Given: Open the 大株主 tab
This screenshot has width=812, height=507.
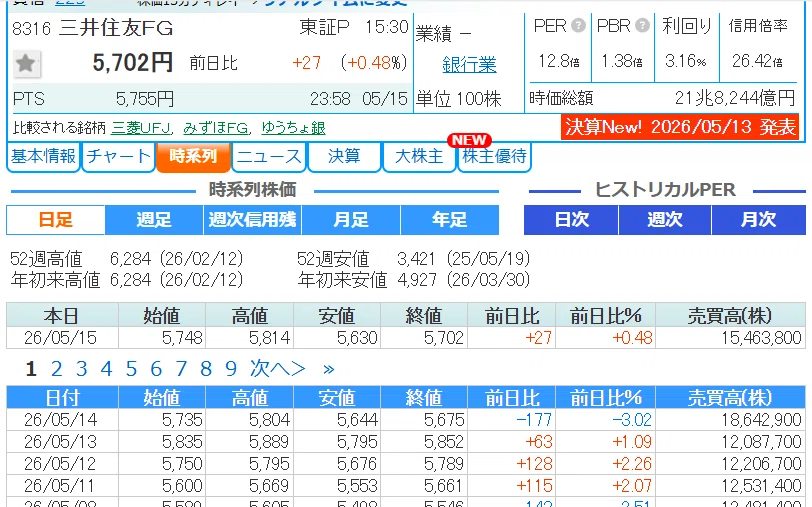Looking at the screenshot, I should tap(419, 156).
